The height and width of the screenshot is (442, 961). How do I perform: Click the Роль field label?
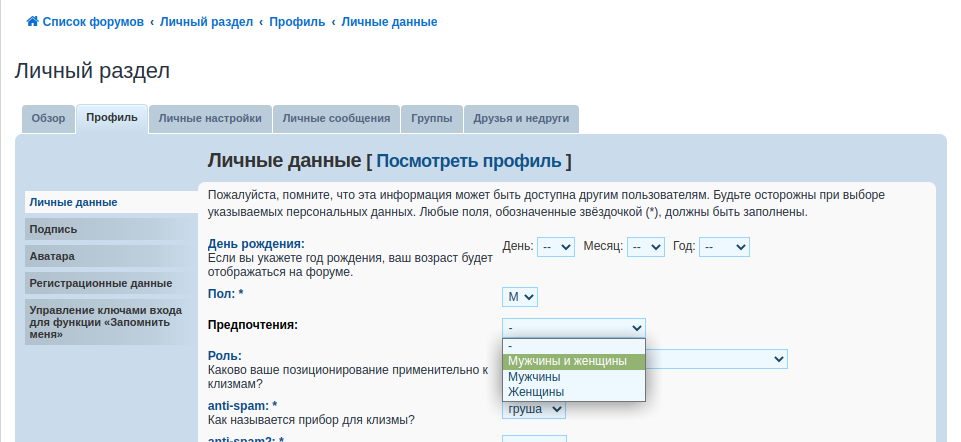pos(225,356)
